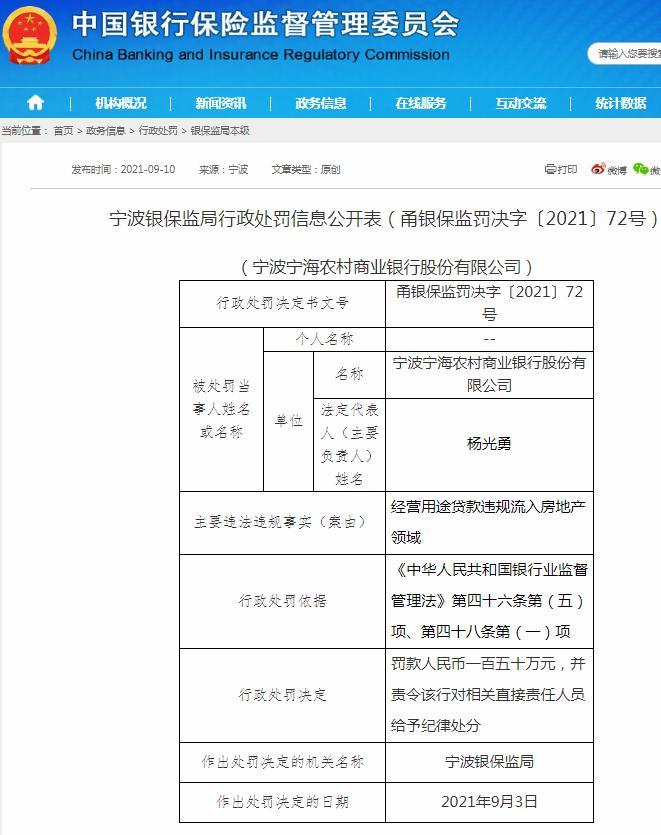The image size is (661, 835).
Task: Click the 宁波宁海农村商业银行股份有限公司 table cell
Action: tap(489, 374)
